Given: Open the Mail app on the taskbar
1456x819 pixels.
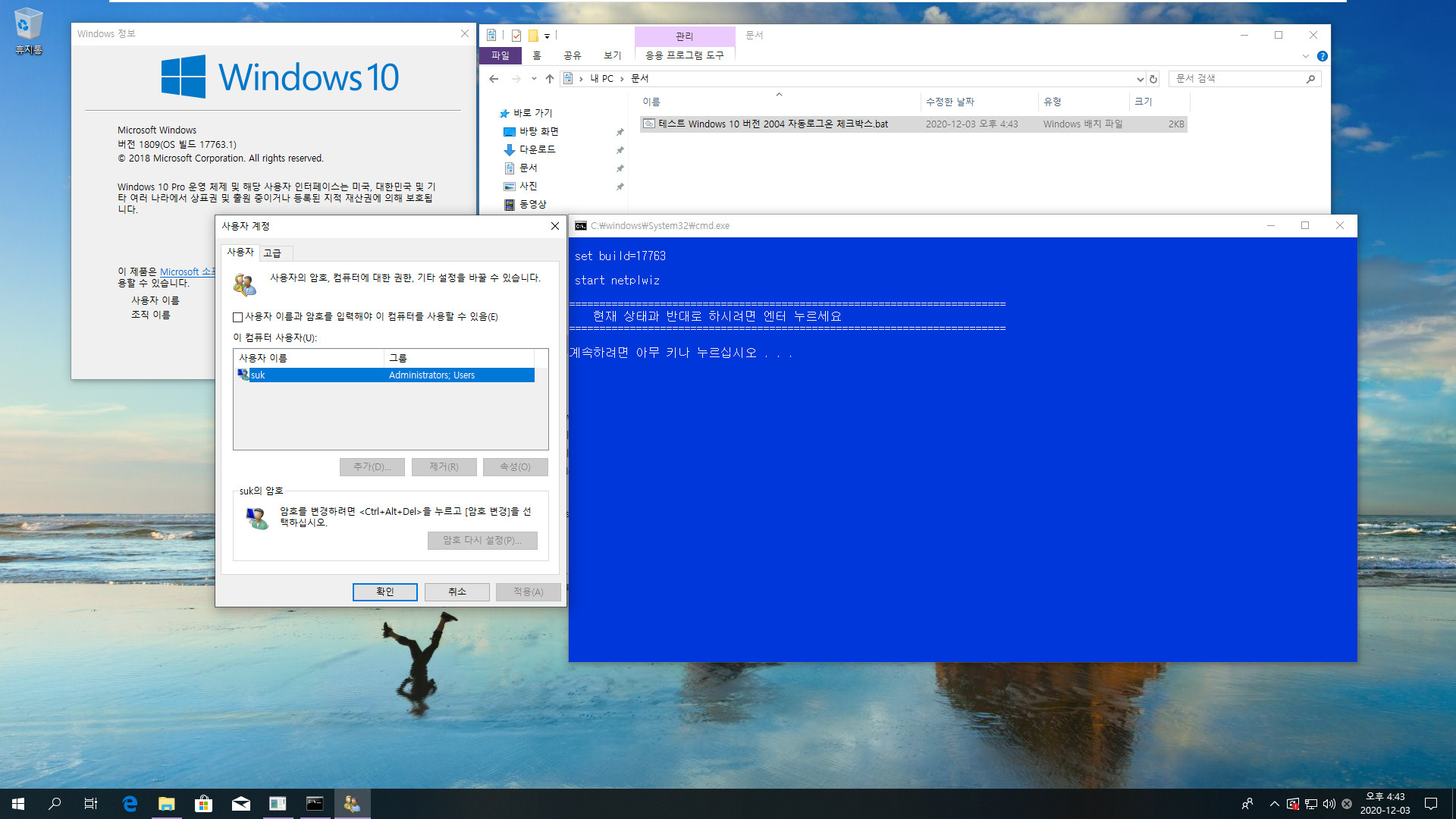Looking at the screenshot, I should point(240,804).
